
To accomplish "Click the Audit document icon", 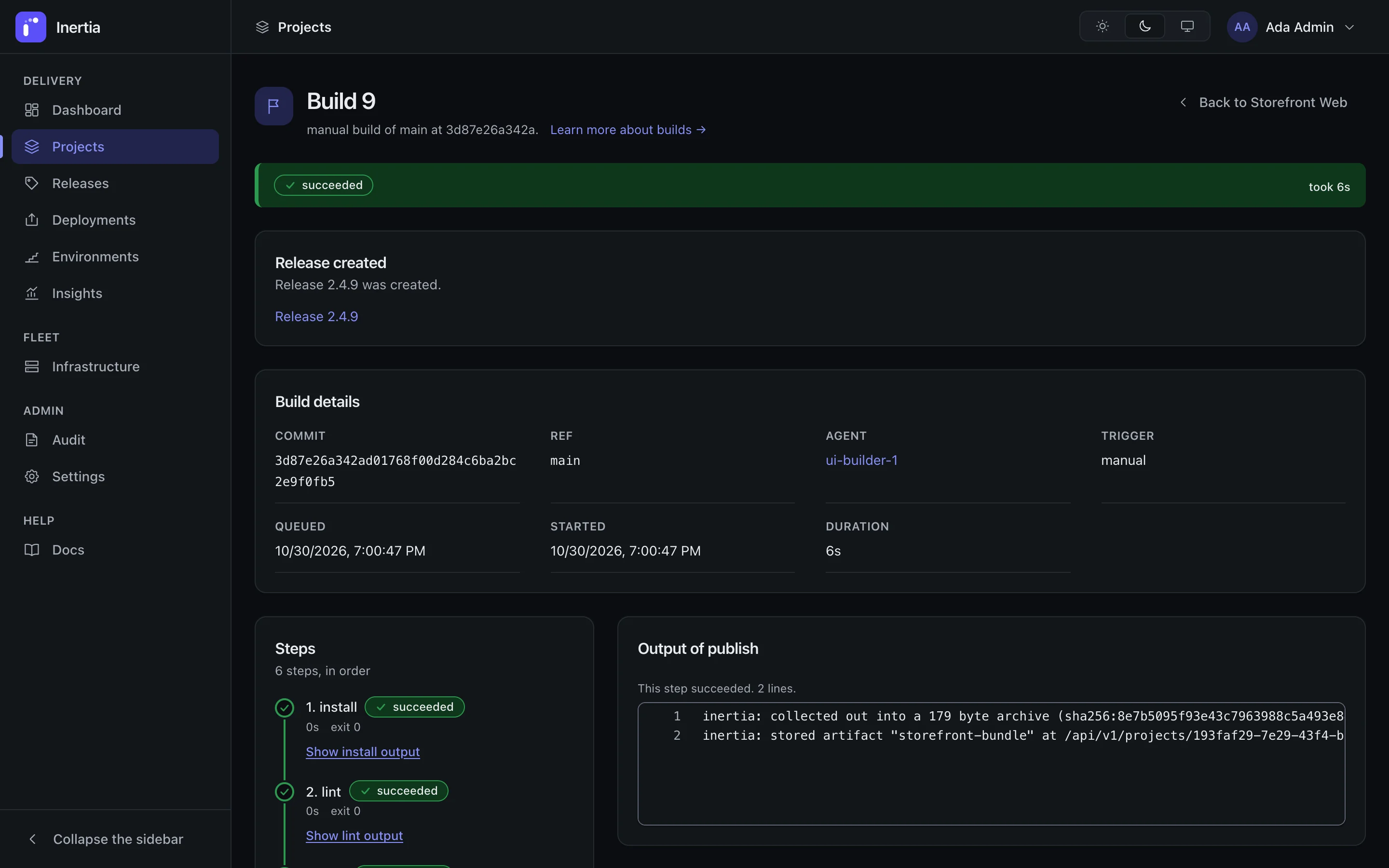I will 31,440.
